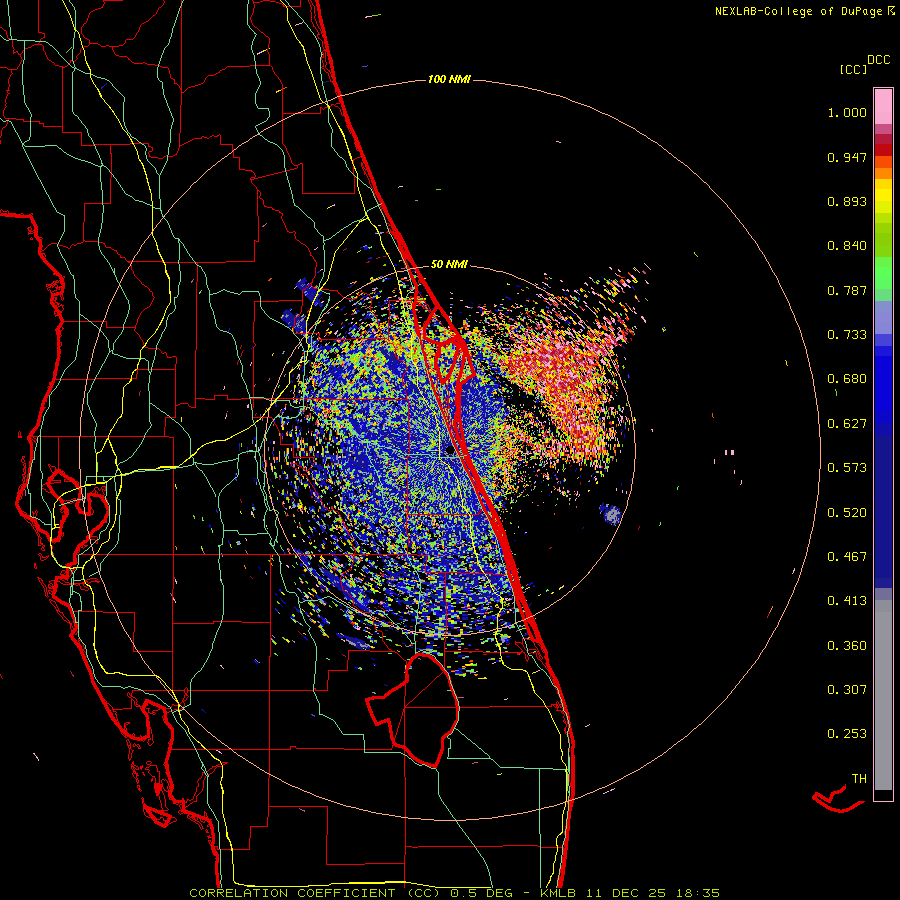Select the 0.627 scale value
Image resolution: width=900 pixels, height=900 pixels.
tap(847, 424)
